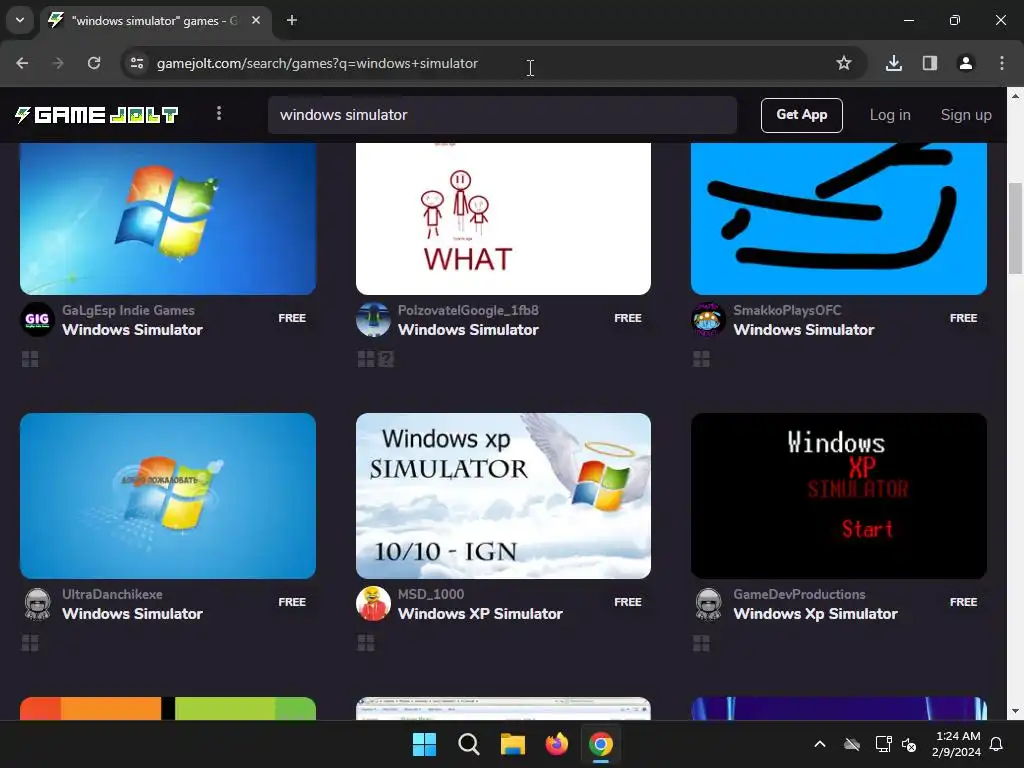The image size is (1024, 768).
Task: Open the three-dot menu beside Game Jolt logo
Action: [x=219, y=114]
